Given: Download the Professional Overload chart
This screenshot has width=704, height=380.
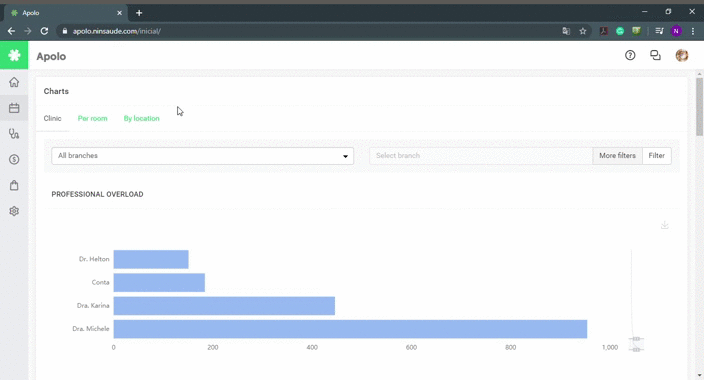Looking at the screenshot, I should click(664, 225).
